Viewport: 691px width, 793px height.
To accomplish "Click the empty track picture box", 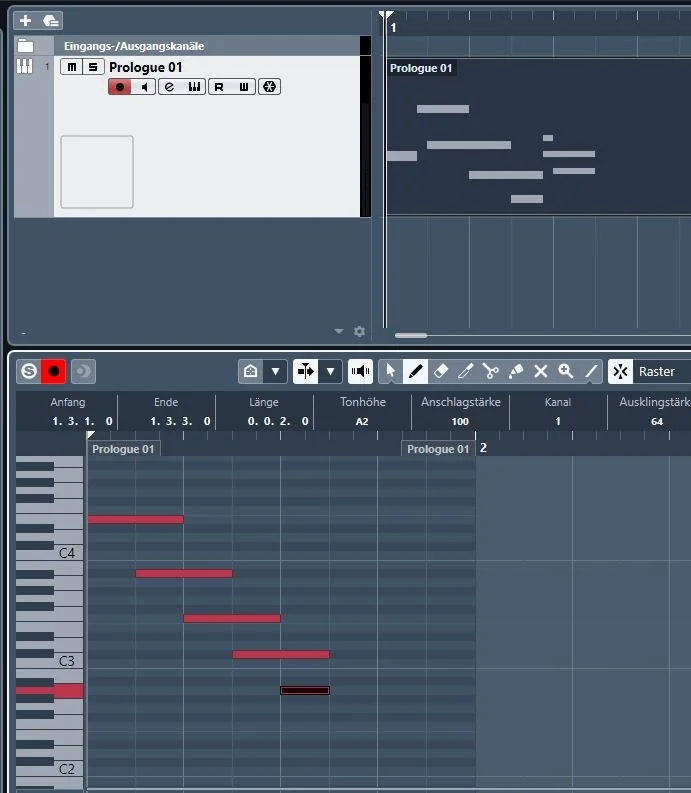I will click(97, 171).
